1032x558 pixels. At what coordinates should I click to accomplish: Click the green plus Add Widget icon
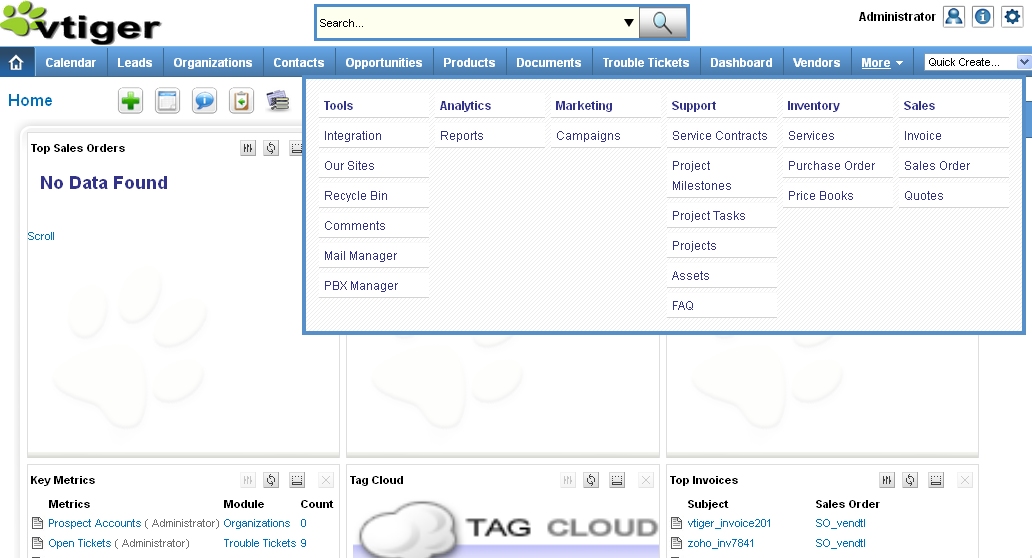pos(131,101)
